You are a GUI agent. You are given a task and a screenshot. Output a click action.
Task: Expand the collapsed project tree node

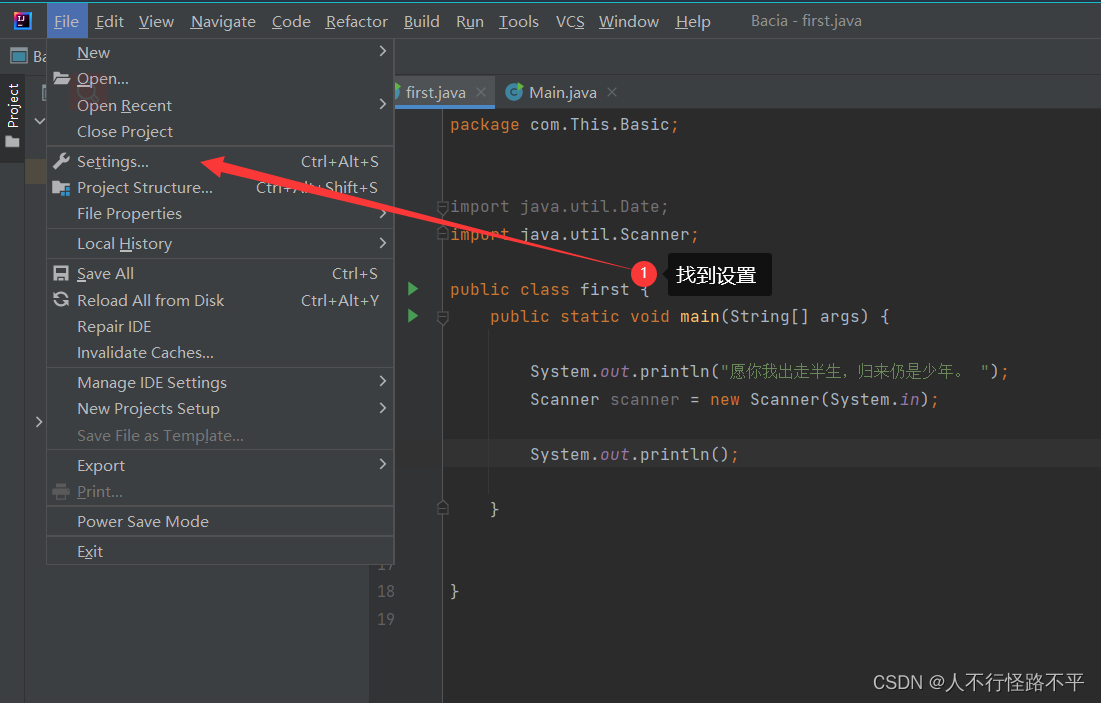pos(39,422)
